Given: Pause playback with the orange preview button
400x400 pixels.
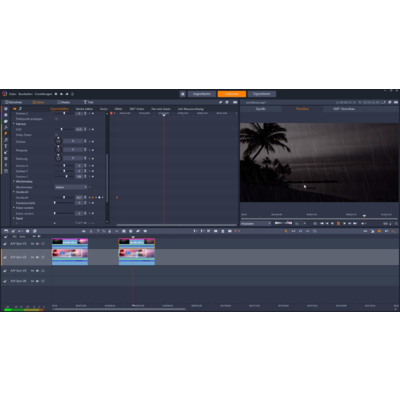Looking at the screenshot, I should 338,223.
